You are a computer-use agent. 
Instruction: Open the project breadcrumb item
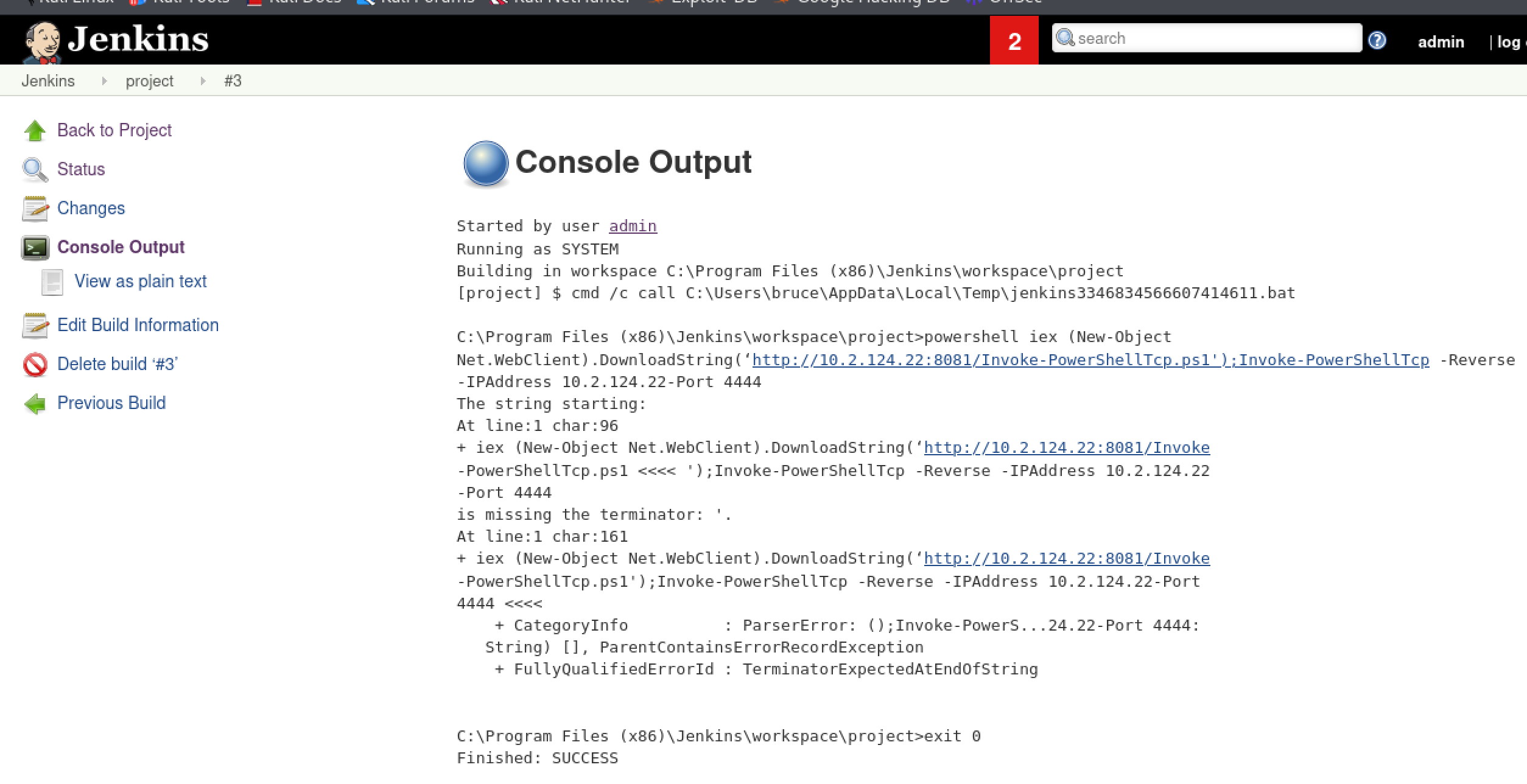[149, 81]
